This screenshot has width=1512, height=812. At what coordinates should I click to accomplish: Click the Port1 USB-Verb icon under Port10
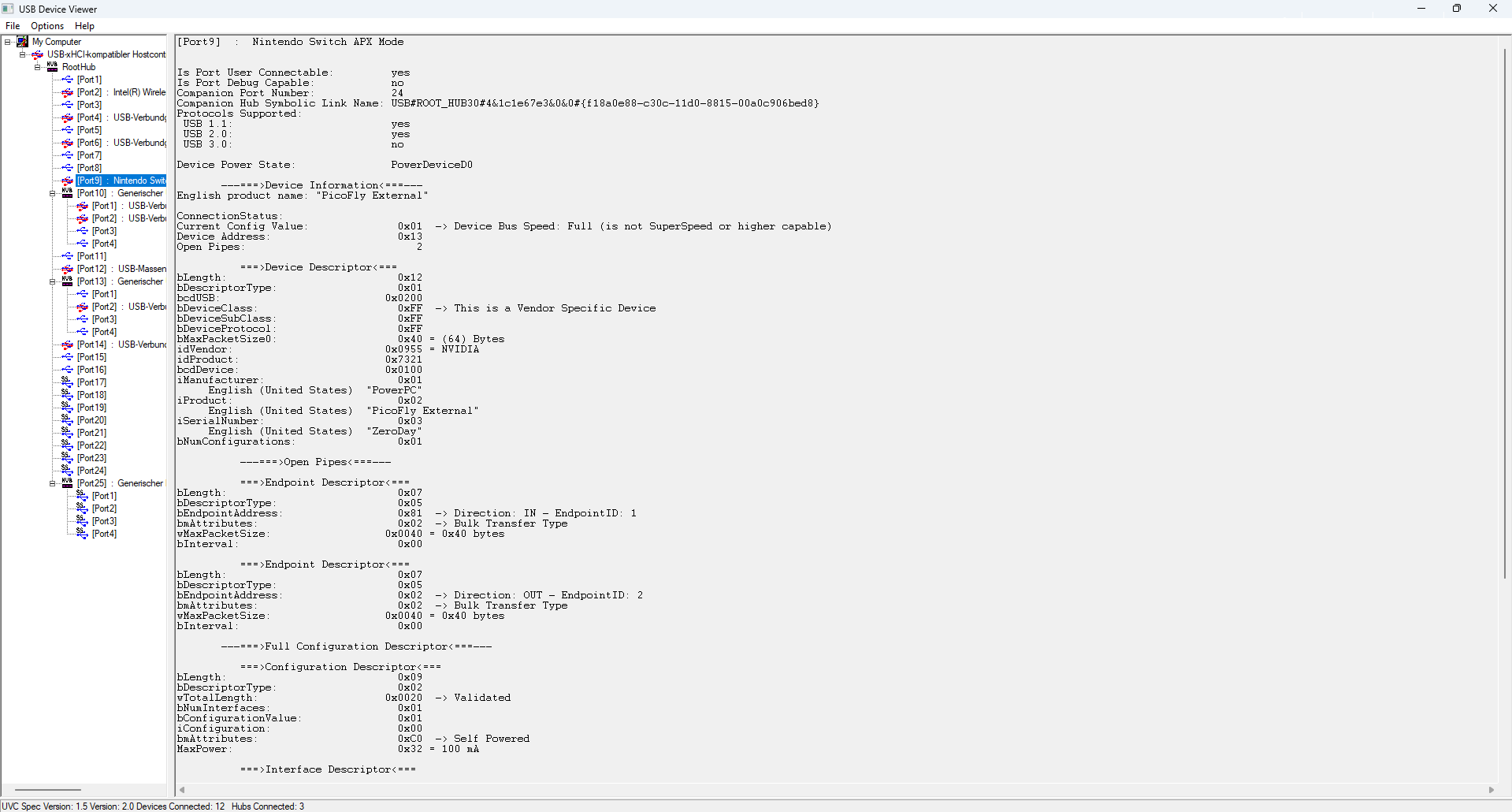pos(82,206)
